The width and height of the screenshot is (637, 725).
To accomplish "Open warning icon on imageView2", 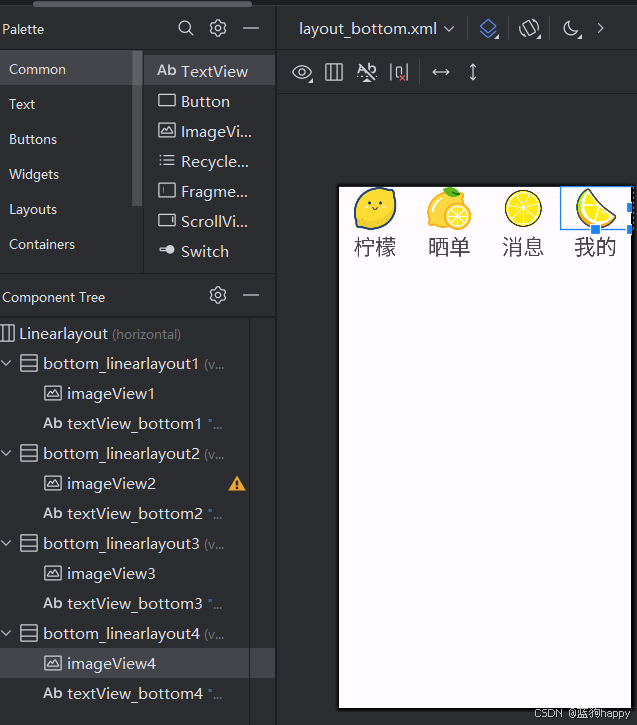I will tap(237, 484).
